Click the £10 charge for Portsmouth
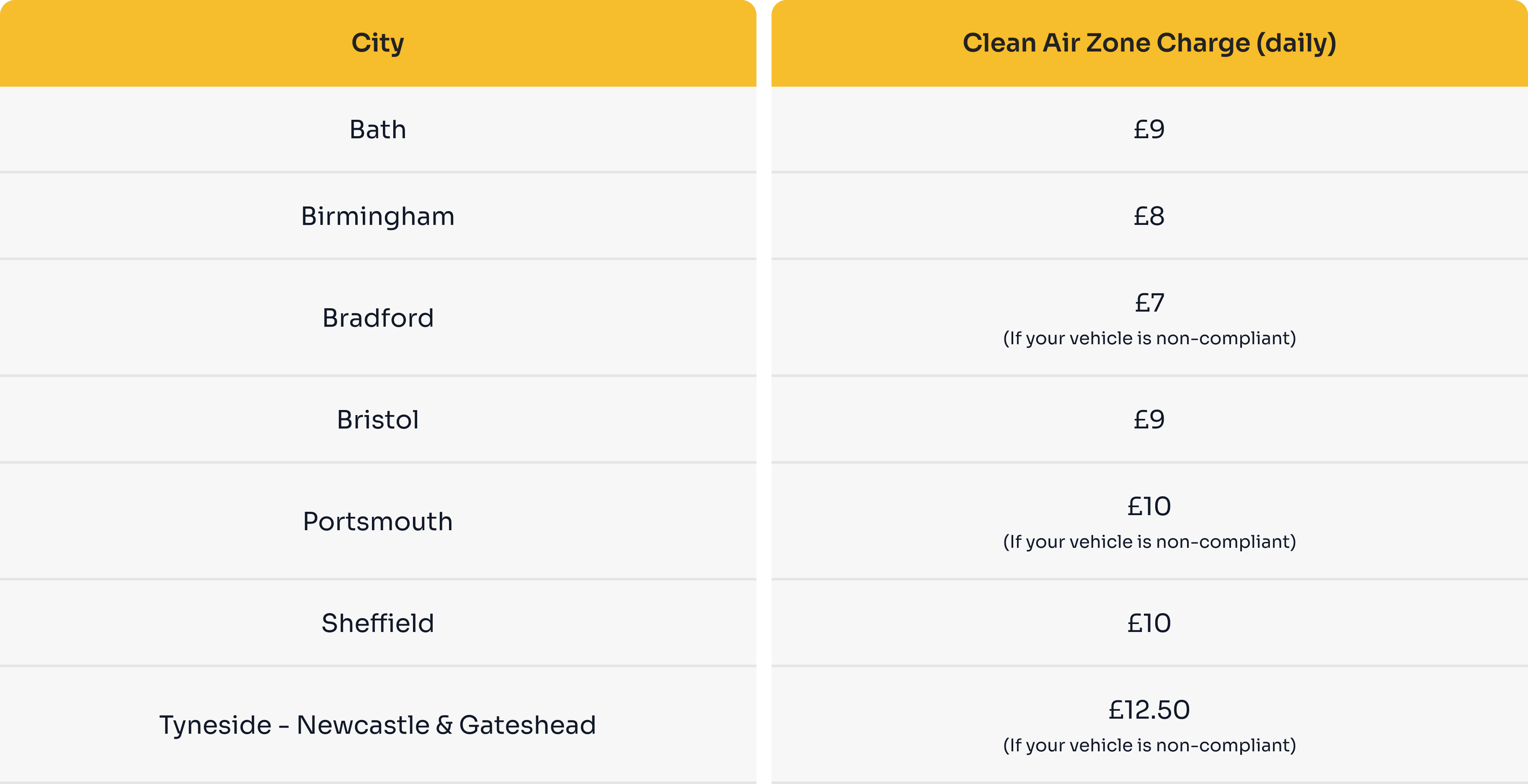Image resolution: width=1528 pixels, height=784 pixels. [x=1149, y=506]
